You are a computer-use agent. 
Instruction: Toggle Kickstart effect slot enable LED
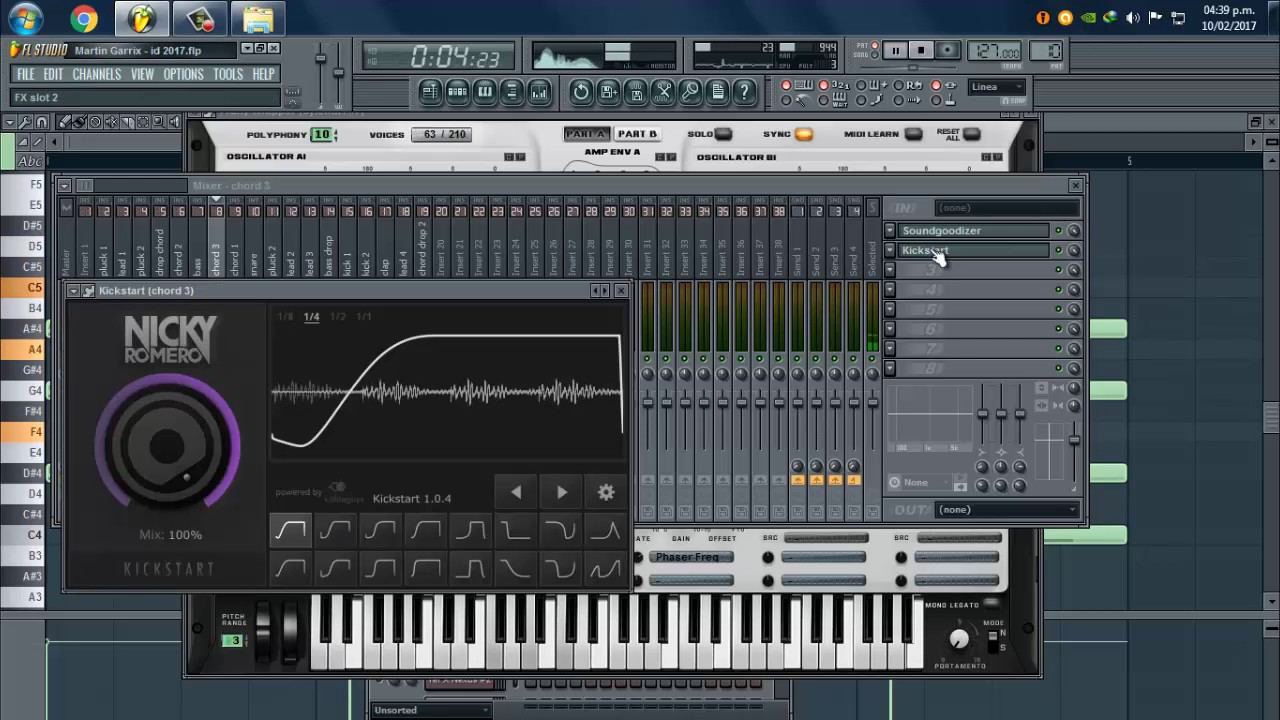click(x=1058, y=250)
